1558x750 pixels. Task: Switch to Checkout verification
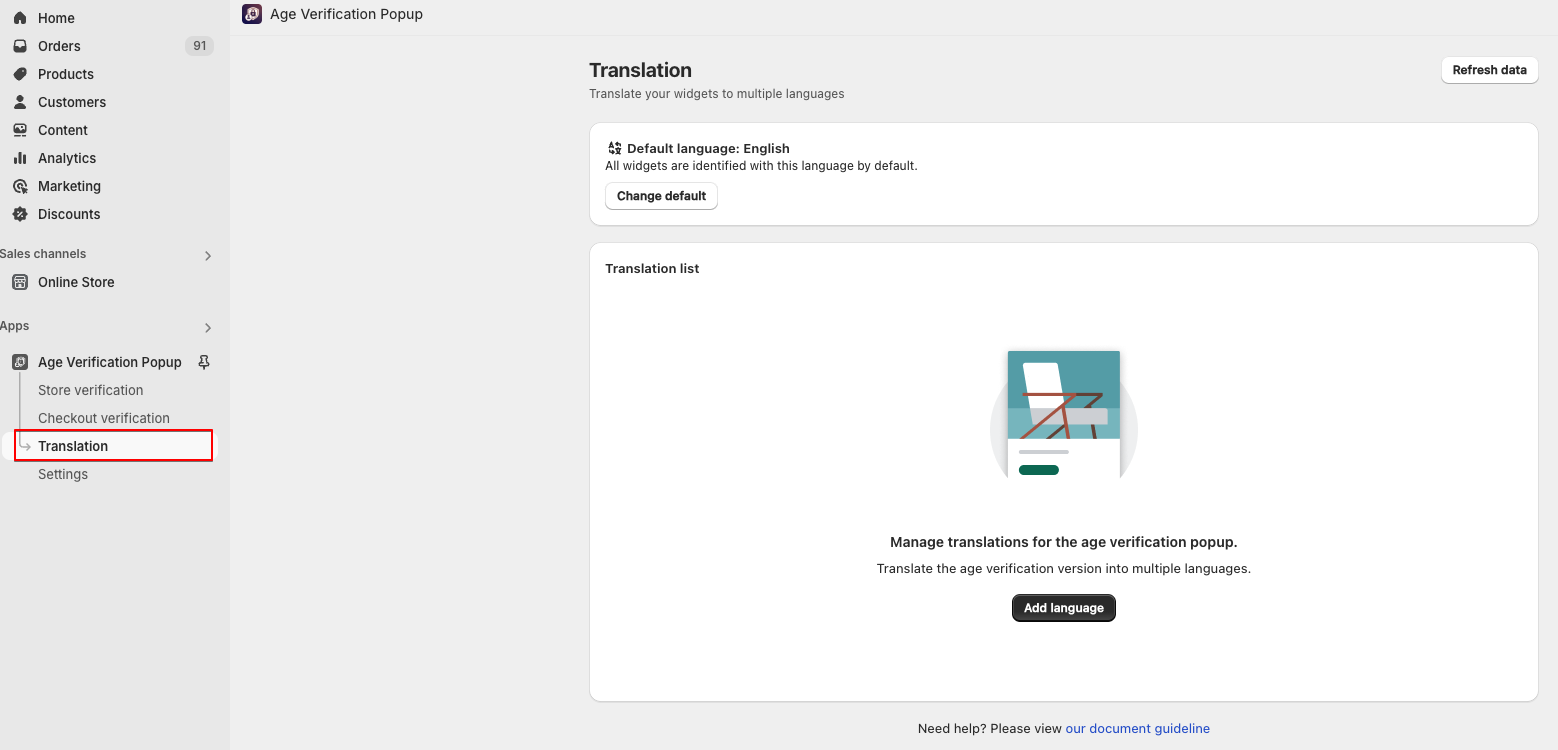103,418
